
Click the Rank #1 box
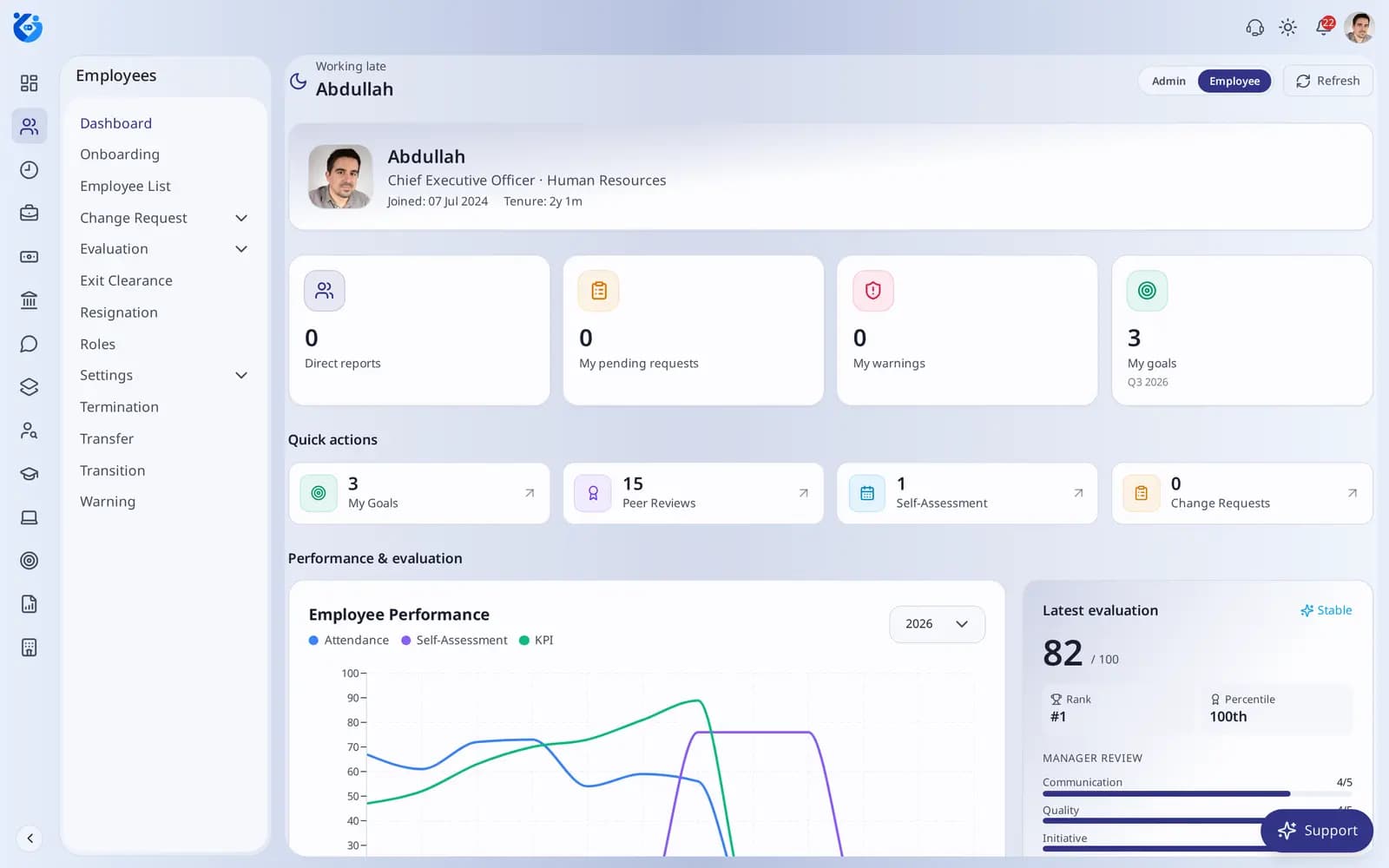point(1118,709)
